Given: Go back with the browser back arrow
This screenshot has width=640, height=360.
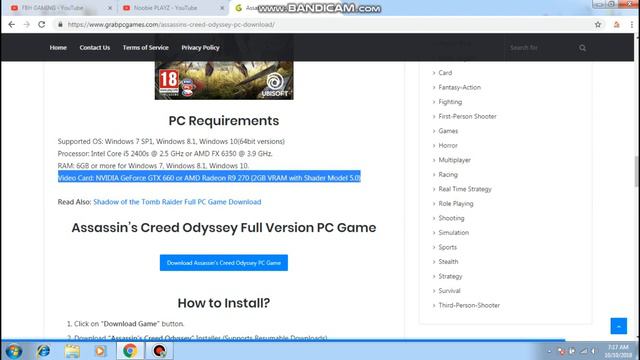Looking at the screenshot, I should [x=11, y=24].
